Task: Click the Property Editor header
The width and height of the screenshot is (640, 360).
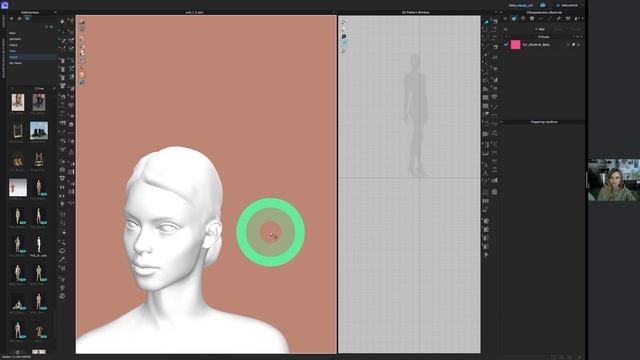Action: pos(544,122)
